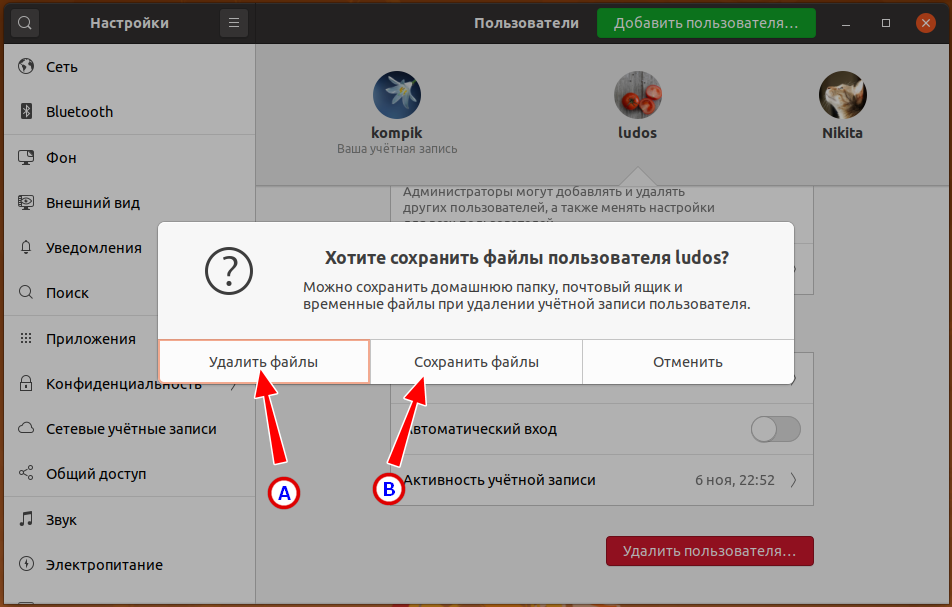952x607 pixels.
Task: Click the Background monitor icon in sidebar
Action: click(x=26, y=158)
